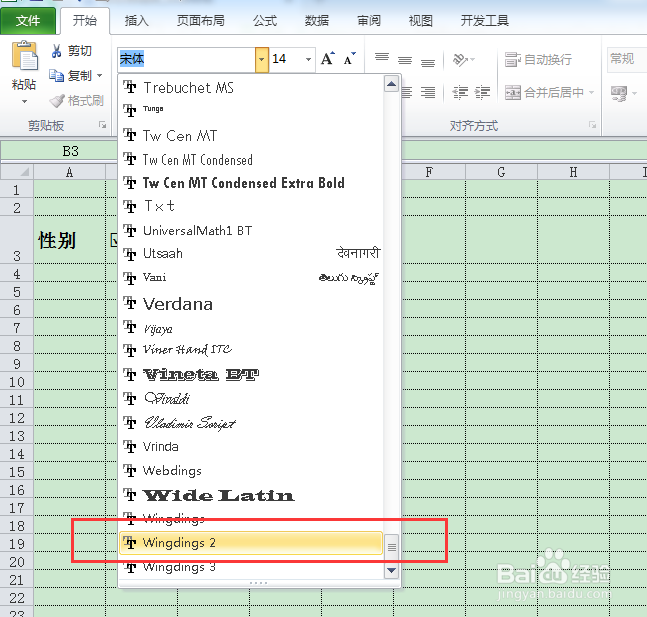Screen dimensions: 647x617
Task: Select column H header
Action: click(574, 172)
